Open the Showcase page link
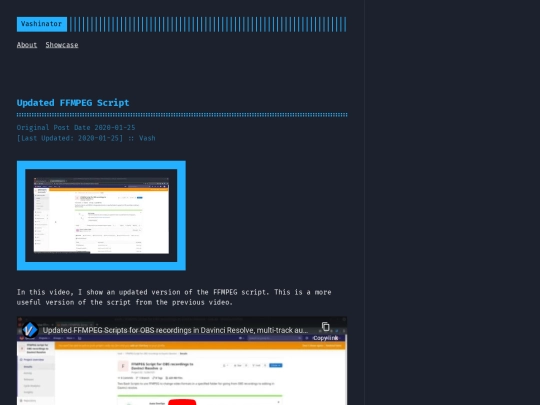The height and width of the screenshot is (405, 540). click(x=62, y=45)
